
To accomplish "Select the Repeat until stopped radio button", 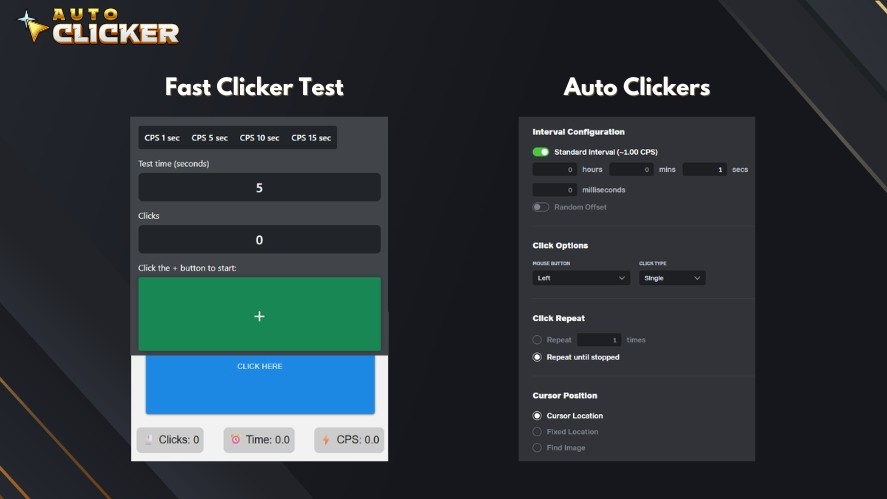I will click(x=537, y=357).
